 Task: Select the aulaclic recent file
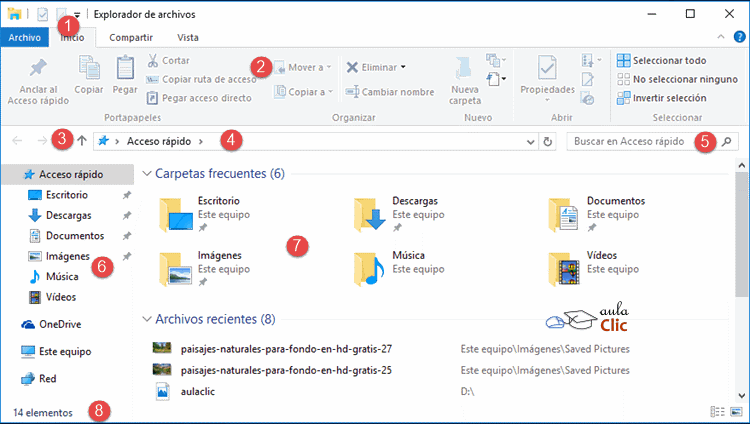pyautogui.click(x=198, y=391)
